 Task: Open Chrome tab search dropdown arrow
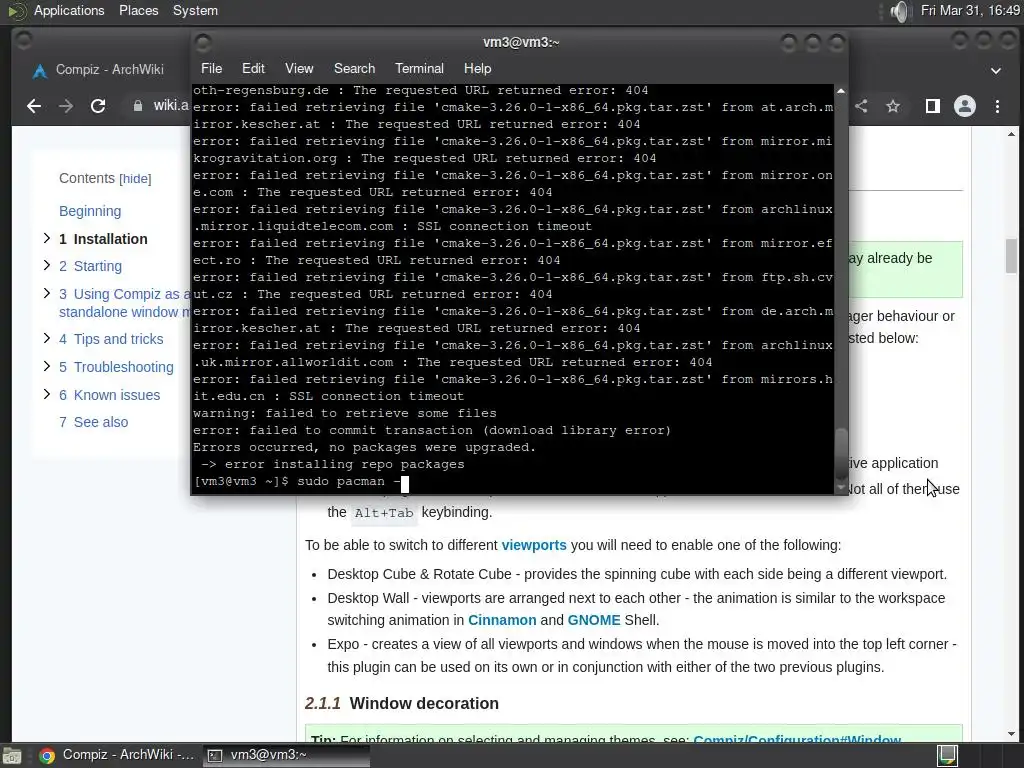coord(996,71)
